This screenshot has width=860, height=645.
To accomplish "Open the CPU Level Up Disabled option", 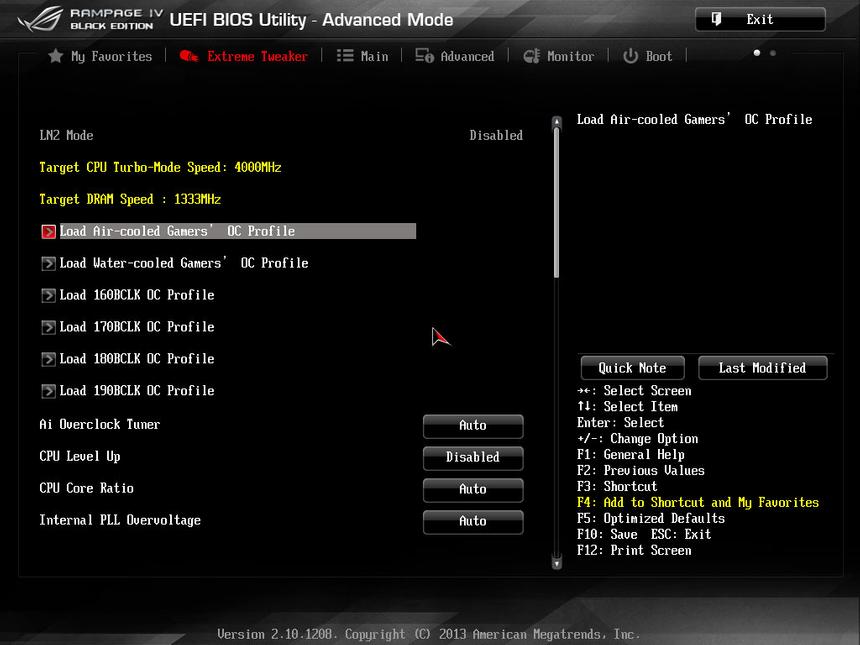I will click(473, 457).
